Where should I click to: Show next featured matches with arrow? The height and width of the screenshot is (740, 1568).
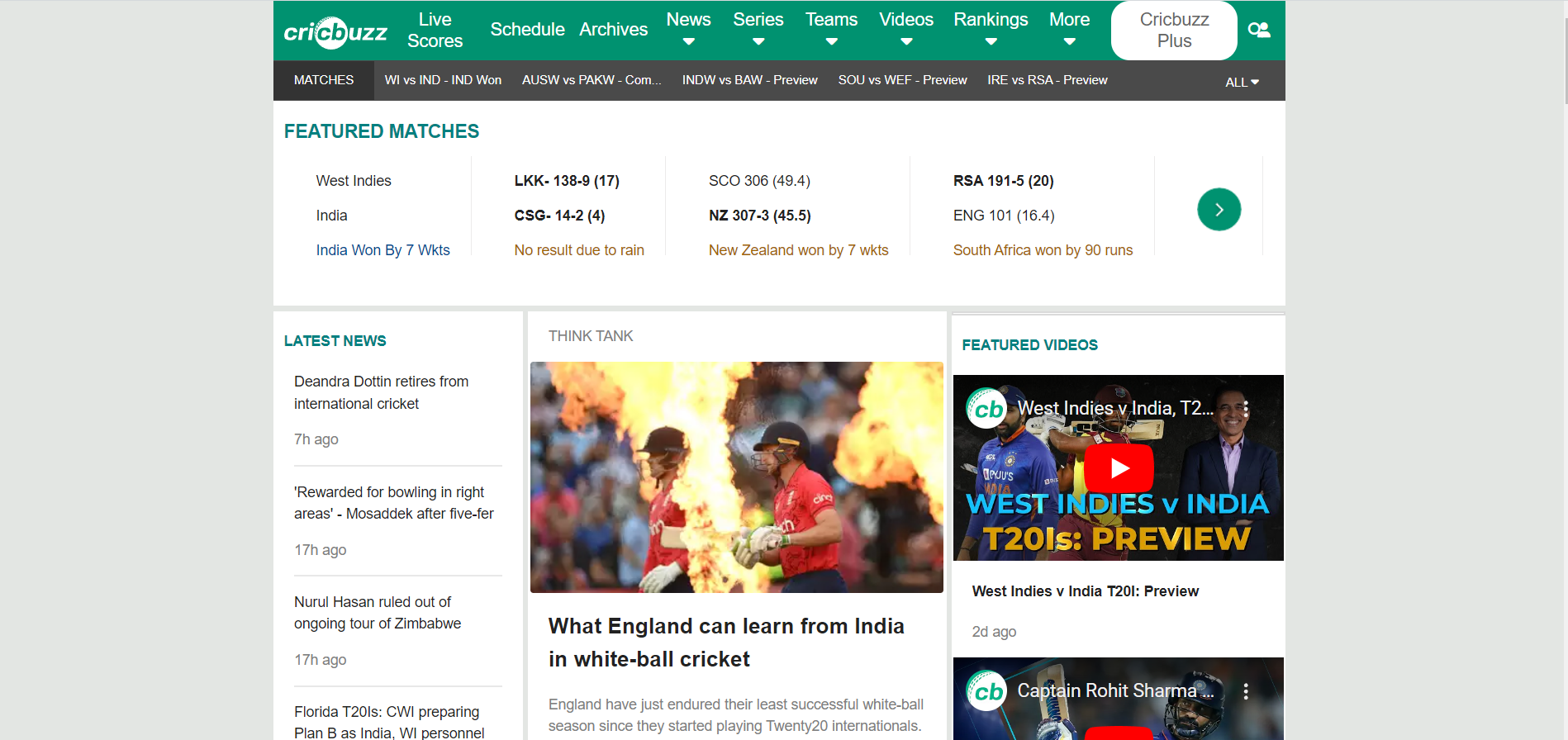tap(1219, 210)
